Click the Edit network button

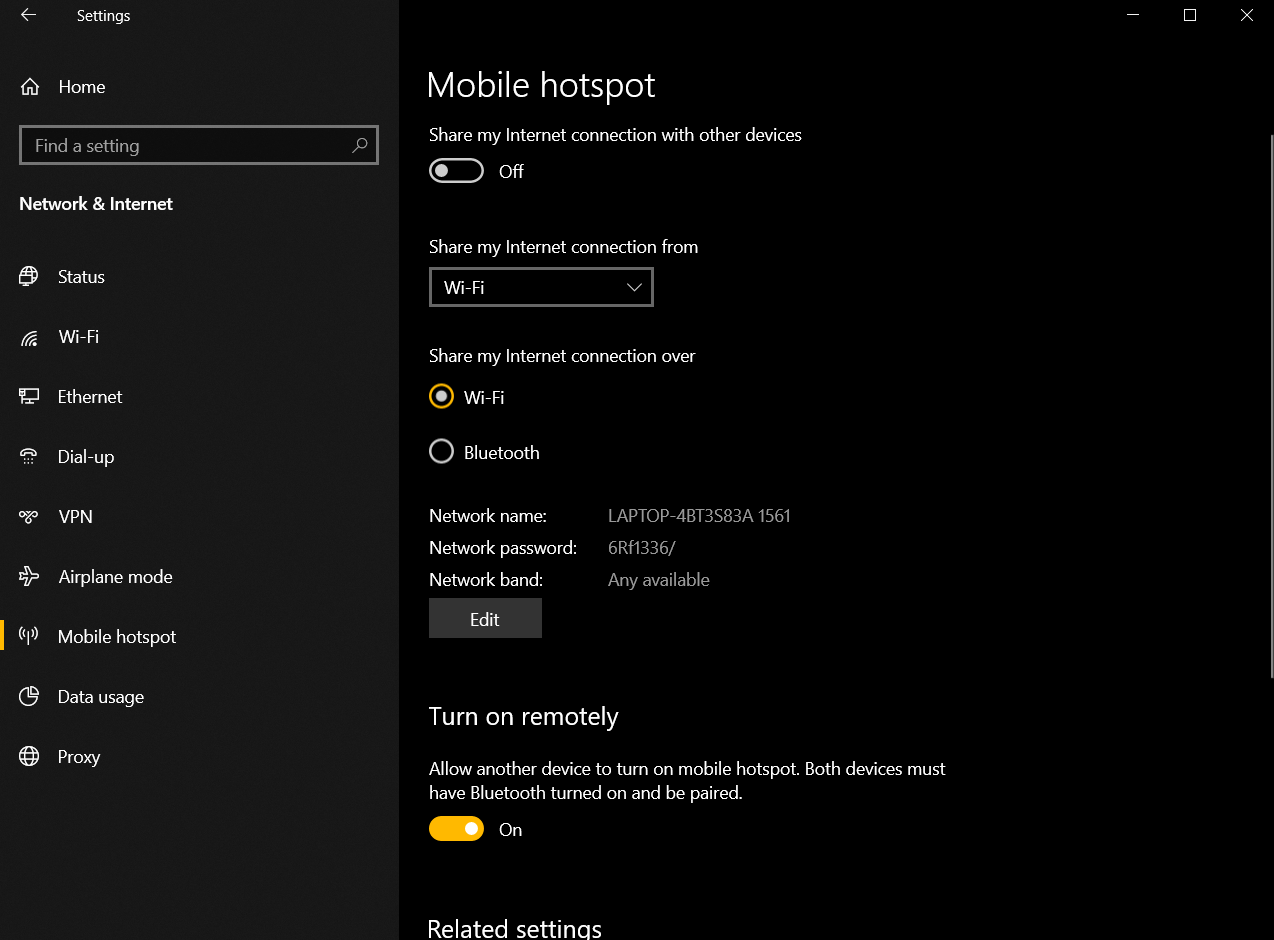[485, 619]
